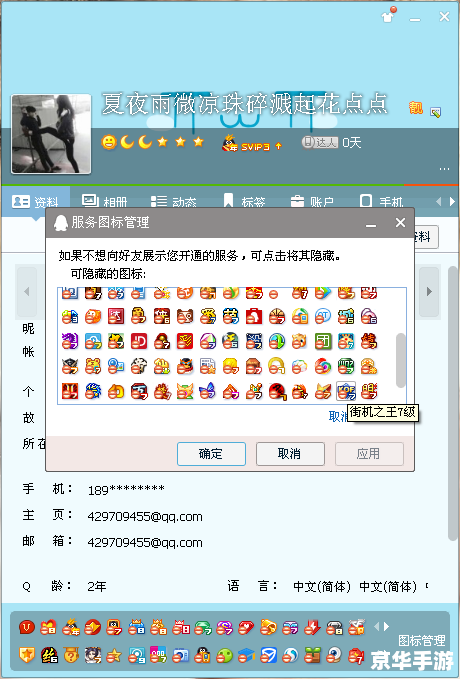Switch to the 资料 tab
Image resolution: width=460 pixels, height=679 pixels.
[x=36, y=202]
